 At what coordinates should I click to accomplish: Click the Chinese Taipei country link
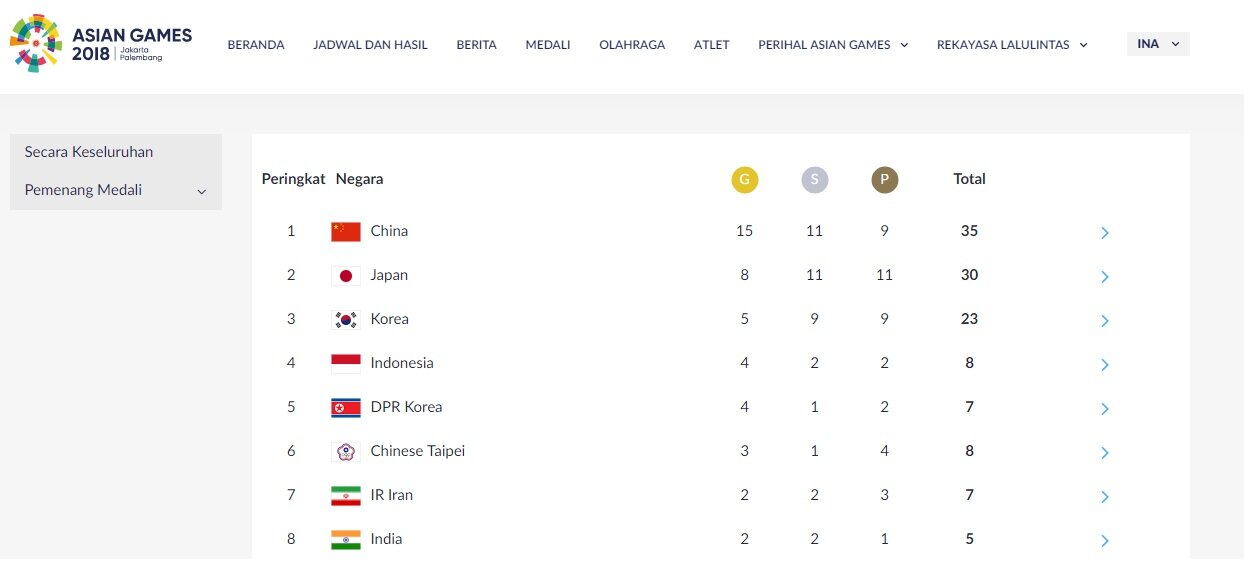click(417, 451)
